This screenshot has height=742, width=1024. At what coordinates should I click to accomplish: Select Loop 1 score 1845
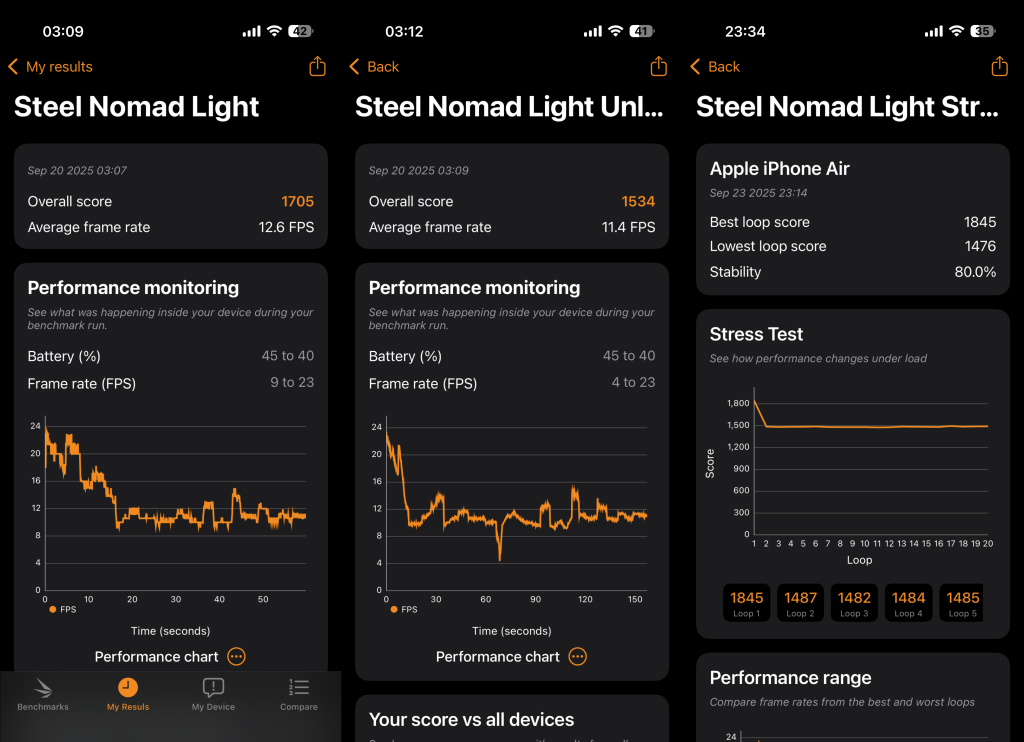pos(746,603)
